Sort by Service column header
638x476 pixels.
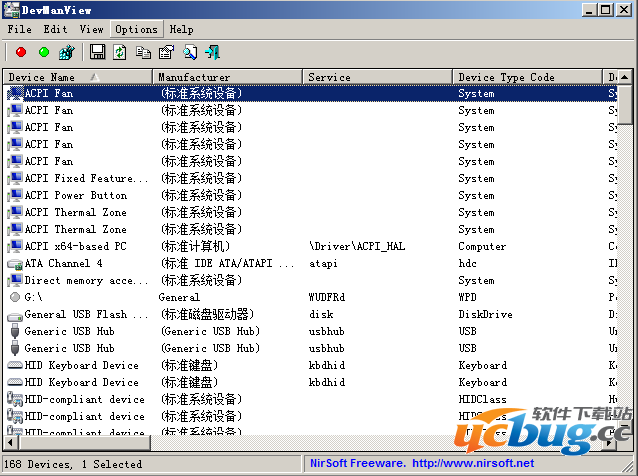pos(378,77)
